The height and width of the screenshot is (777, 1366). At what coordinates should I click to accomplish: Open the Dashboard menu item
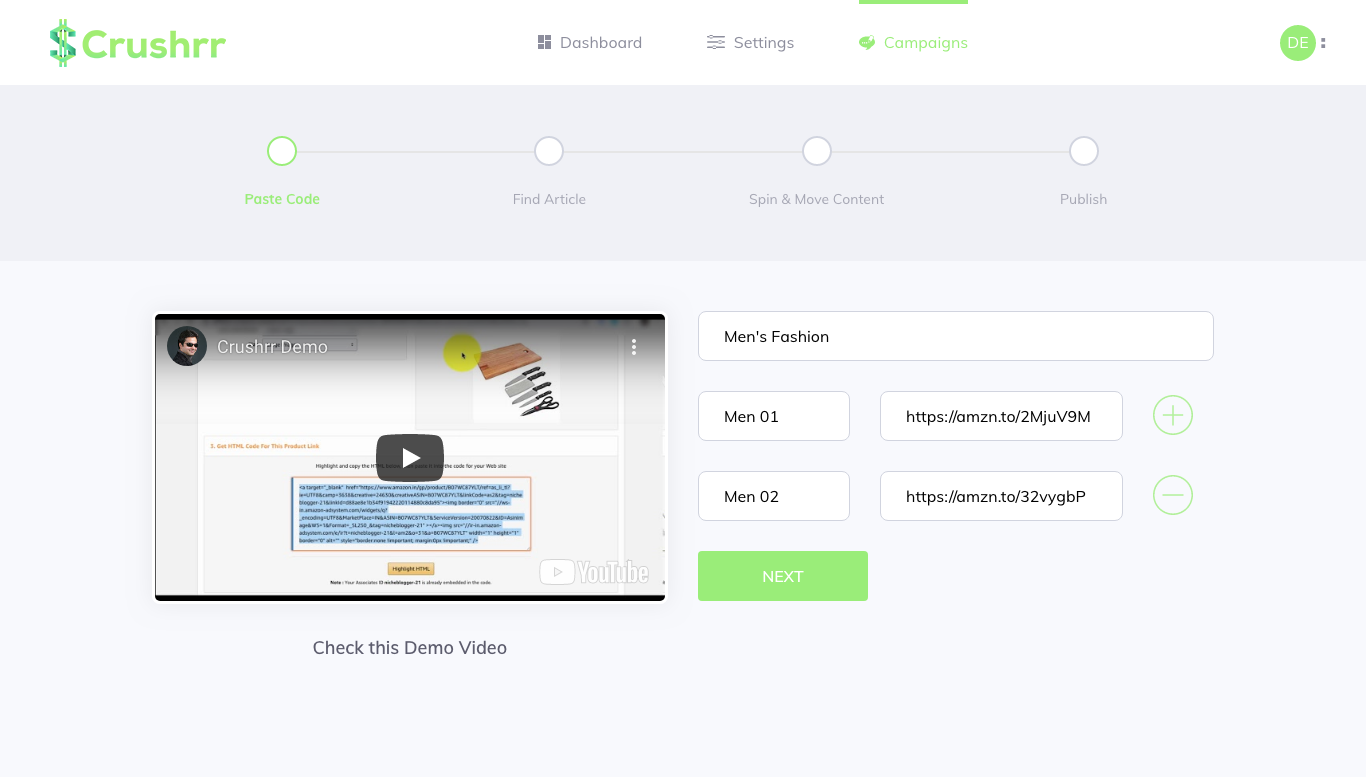(x=590, y=43)
